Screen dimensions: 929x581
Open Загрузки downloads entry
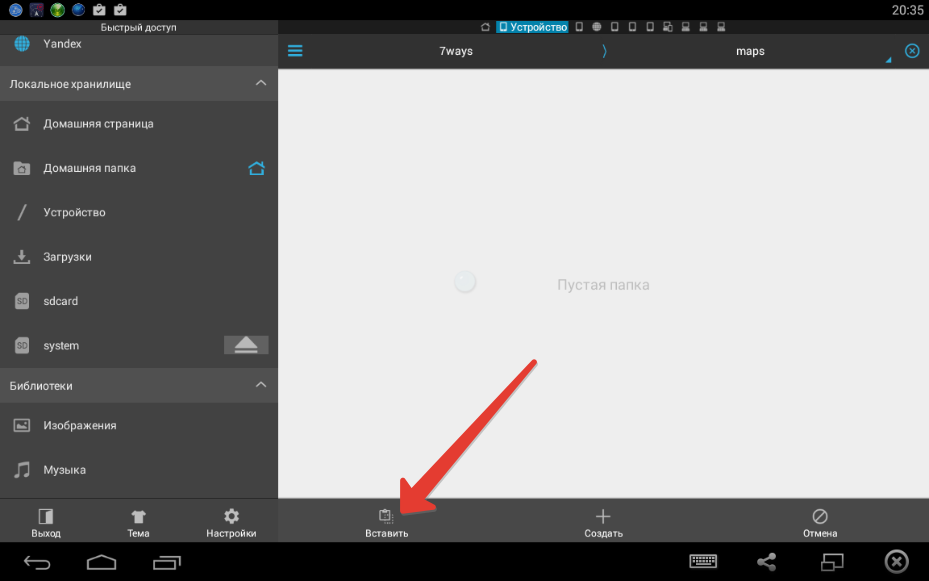[139, 257]
